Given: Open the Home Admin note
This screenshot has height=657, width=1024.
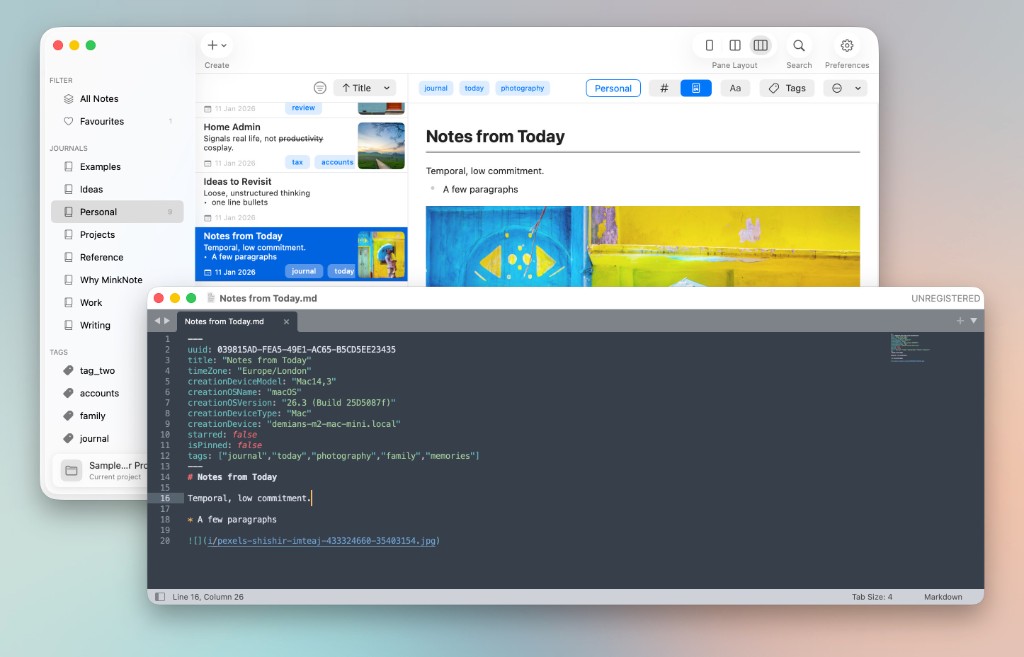Looking at the screenshot, I should pyautogui.click(x=301, y=145).
